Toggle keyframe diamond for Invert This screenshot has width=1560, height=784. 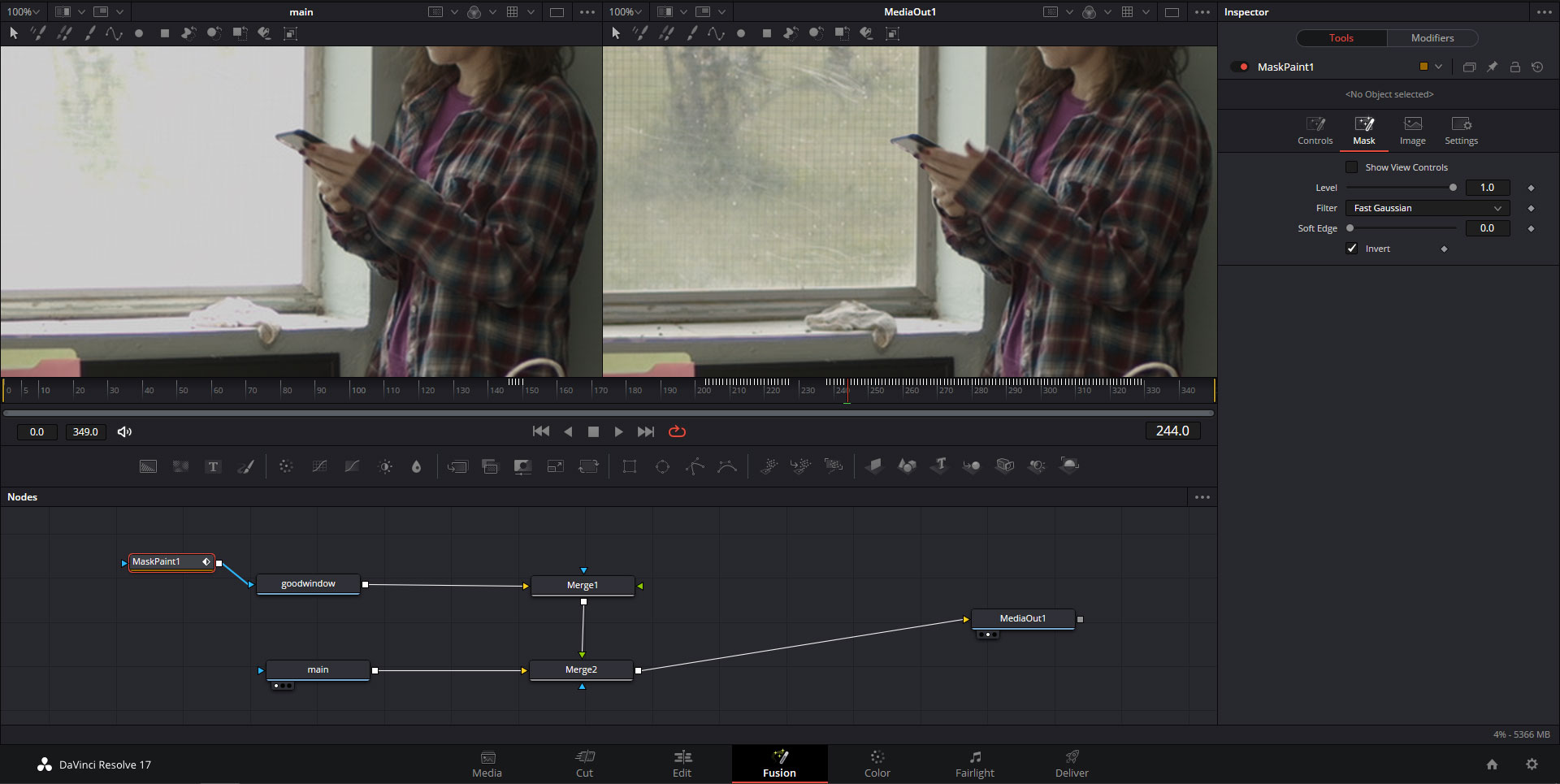[1444, 249]
